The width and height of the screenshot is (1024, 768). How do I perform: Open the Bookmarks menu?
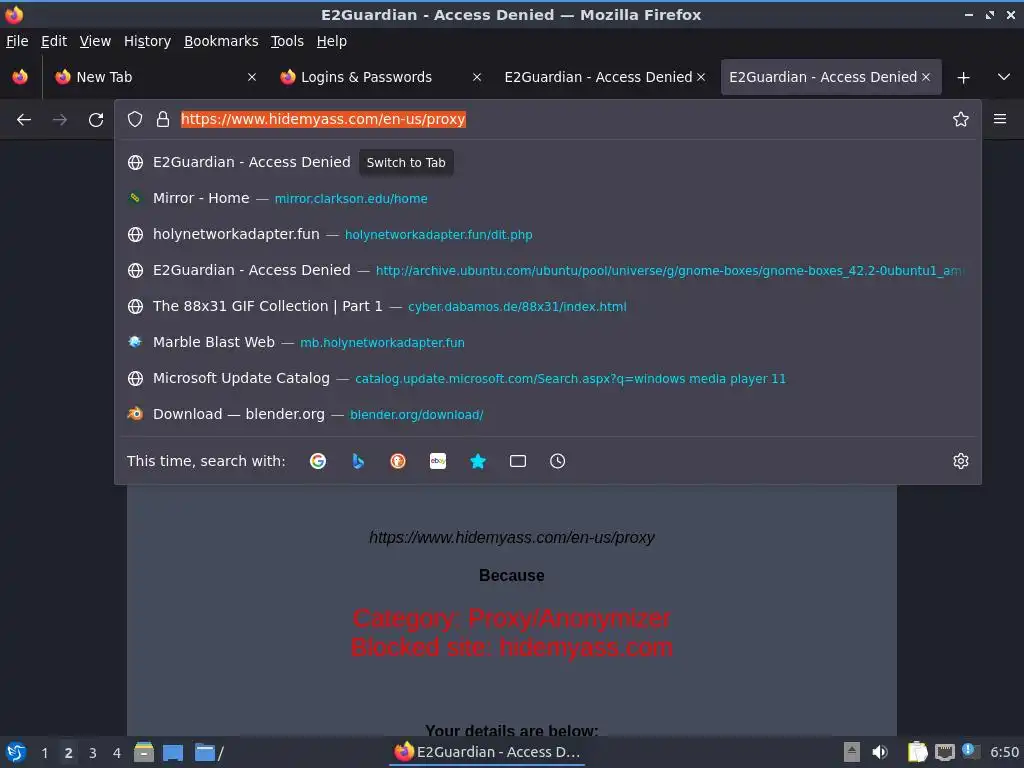221,41
